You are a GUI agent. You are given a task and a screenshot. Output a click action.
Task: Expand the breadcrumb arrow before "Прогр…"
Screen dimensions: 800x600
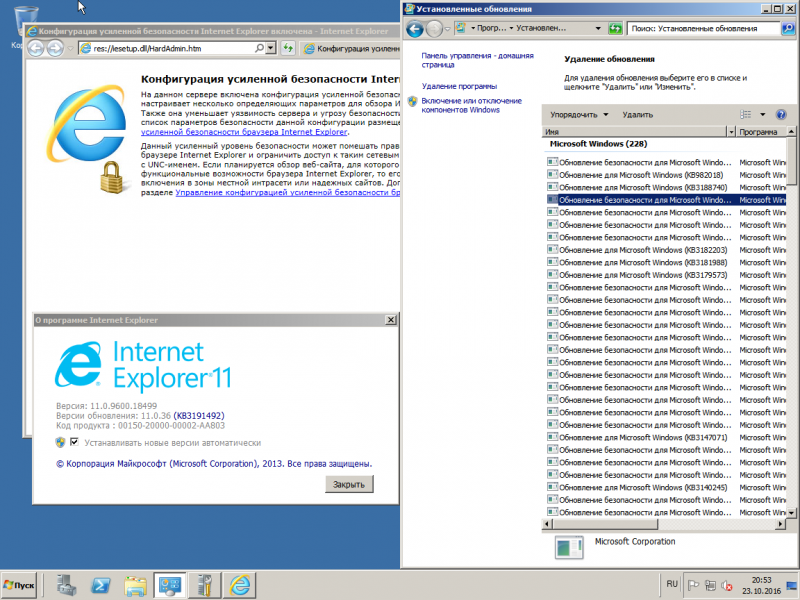tap(473, 29)
